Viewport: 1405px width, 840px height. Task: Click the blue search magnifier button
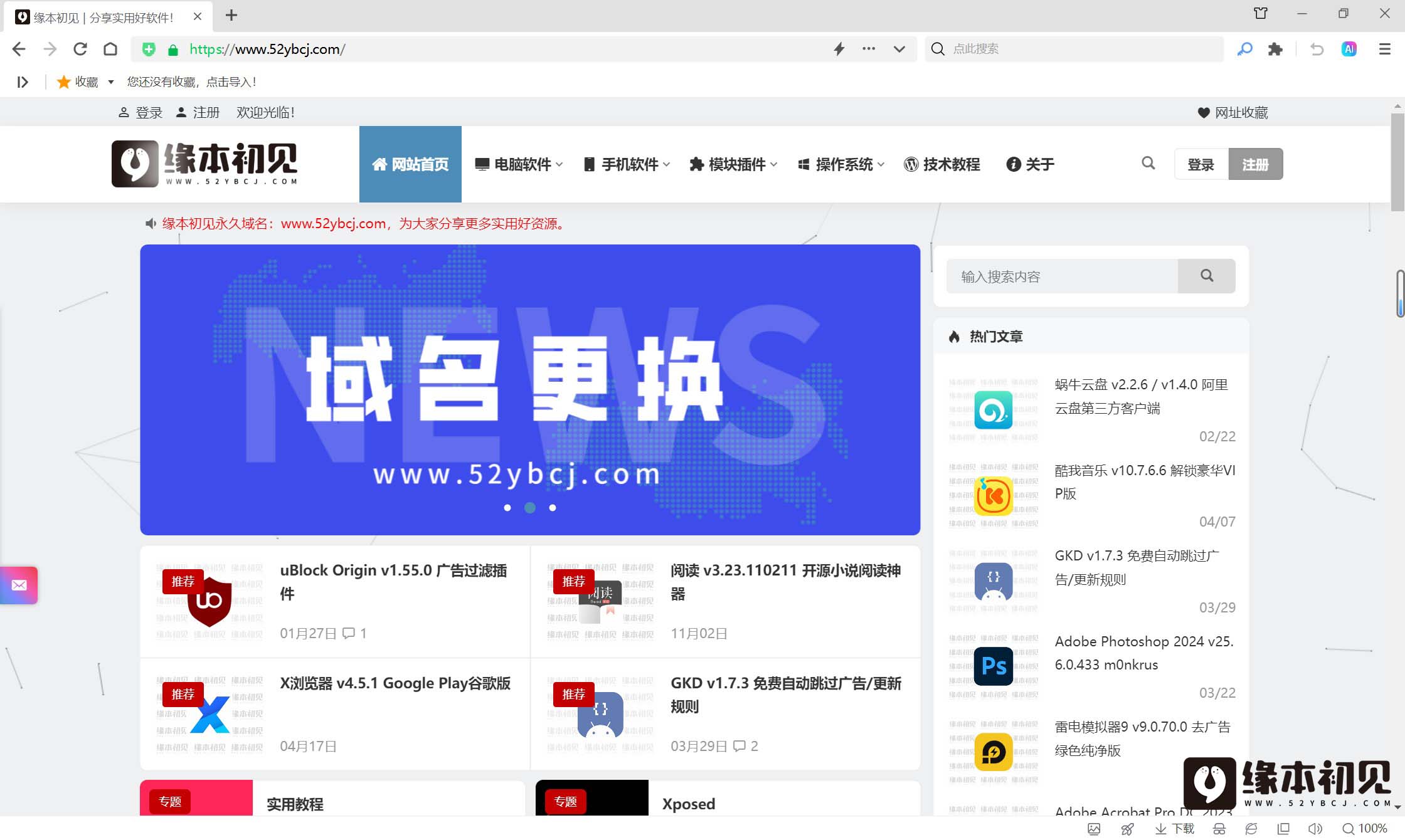pyautogui.click(x=1244, y=49)
